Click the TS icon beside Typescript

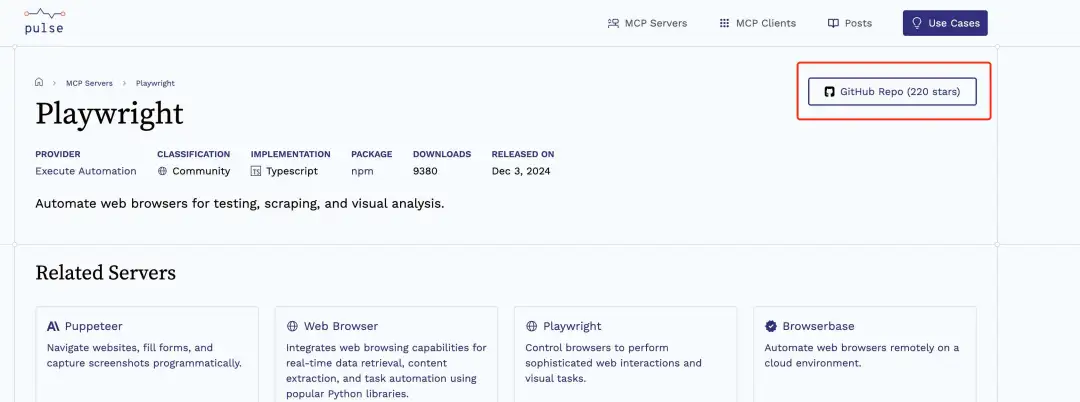pyautogui.click(x=256, y=171)
